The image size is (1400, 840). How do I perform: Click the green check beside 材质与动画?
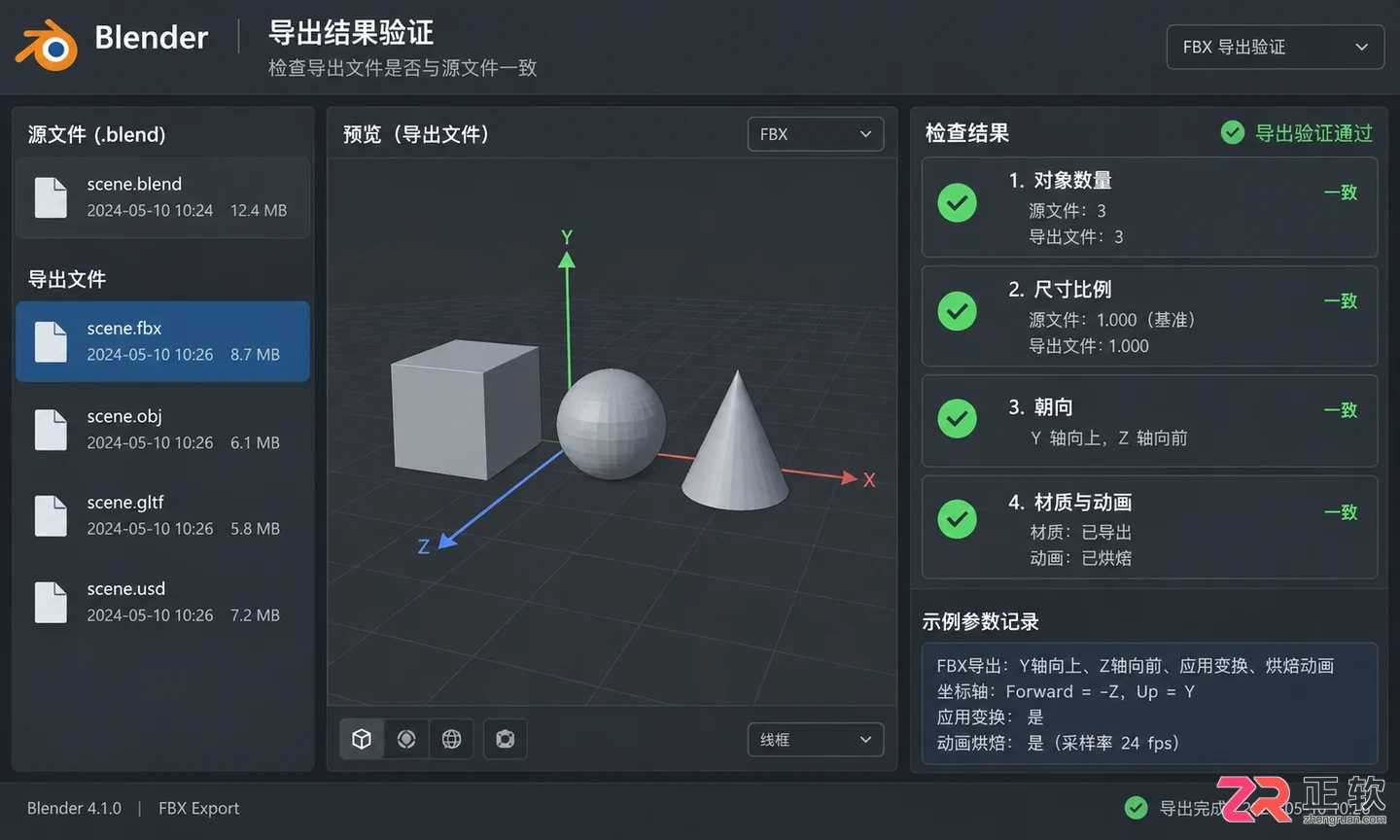958,519
